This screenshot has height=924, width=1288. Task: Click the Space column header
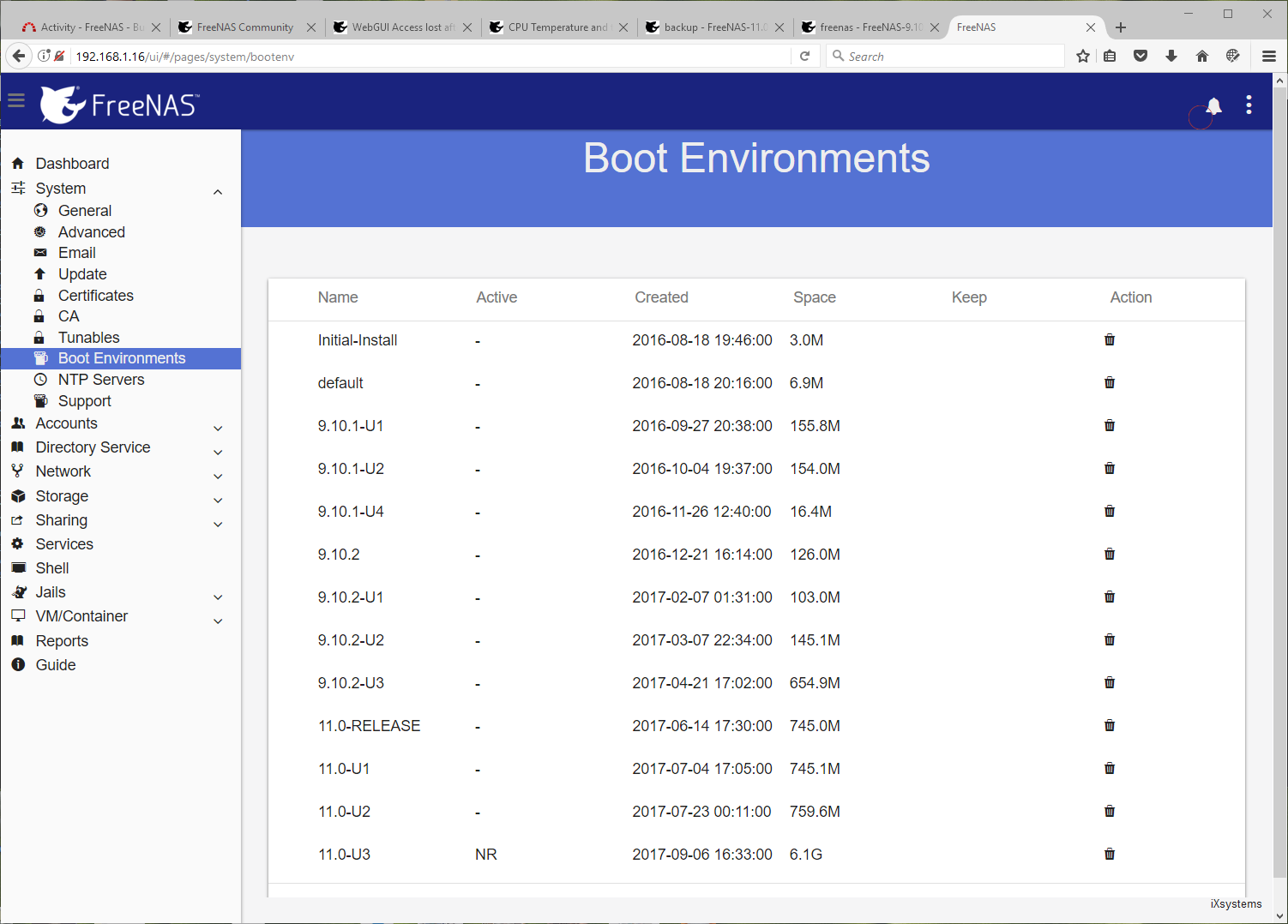coord(815,297)
